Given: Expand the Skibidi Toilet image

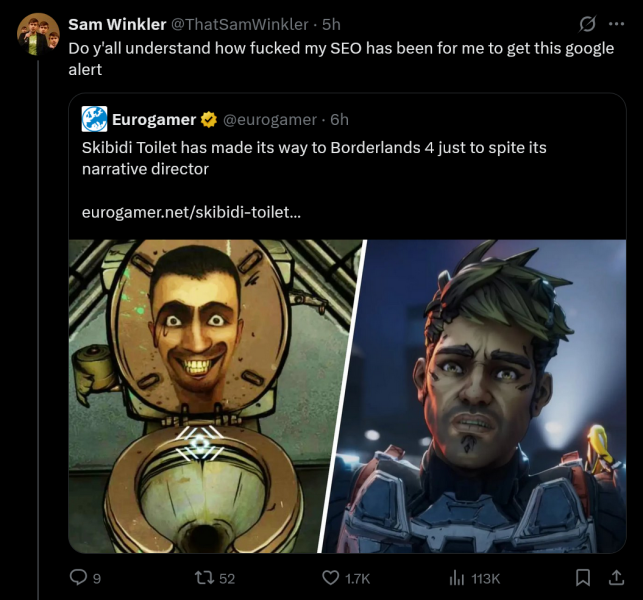Looking at the screenshot, I should (x=214, y=396).
